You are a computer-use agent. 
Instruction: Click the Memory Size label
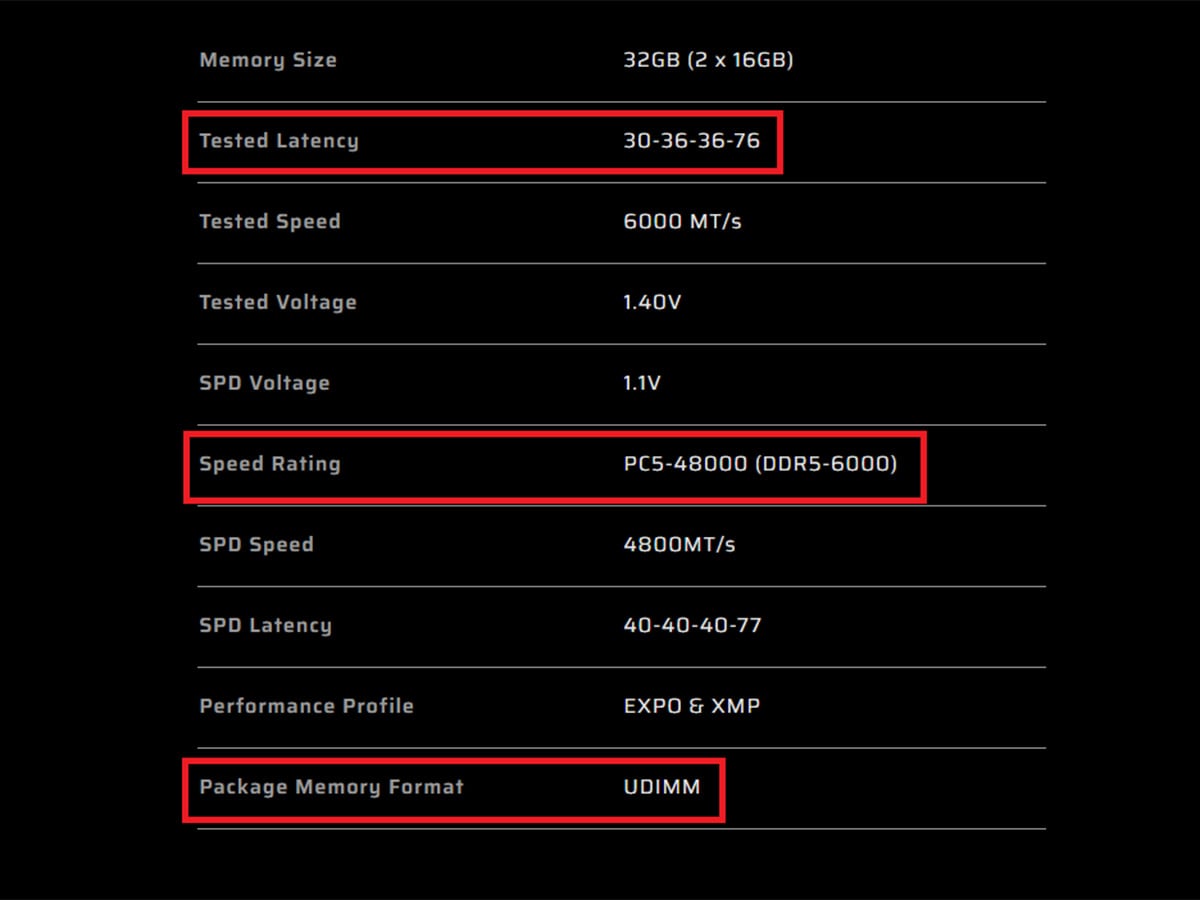pos(268,60)
